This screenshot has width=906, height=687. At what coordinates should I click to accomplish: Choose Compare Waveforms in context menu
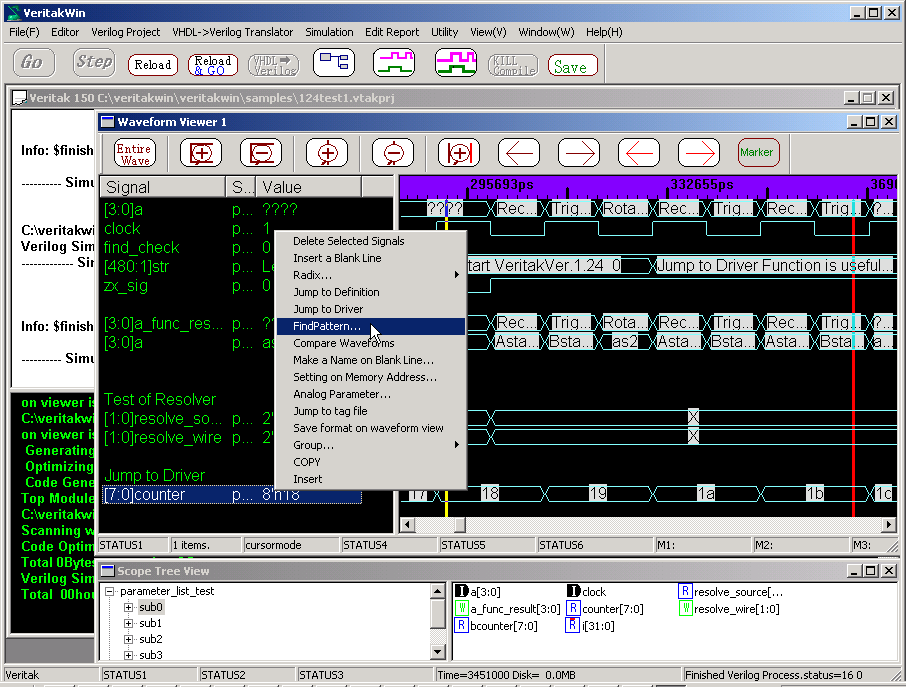[x=371, y=343]
